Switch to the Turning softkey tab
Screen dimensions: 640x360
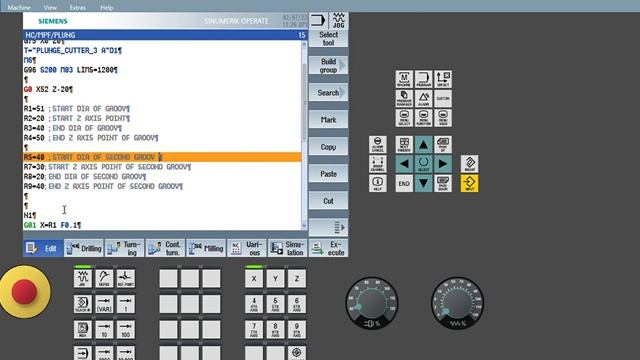(124, 248)
